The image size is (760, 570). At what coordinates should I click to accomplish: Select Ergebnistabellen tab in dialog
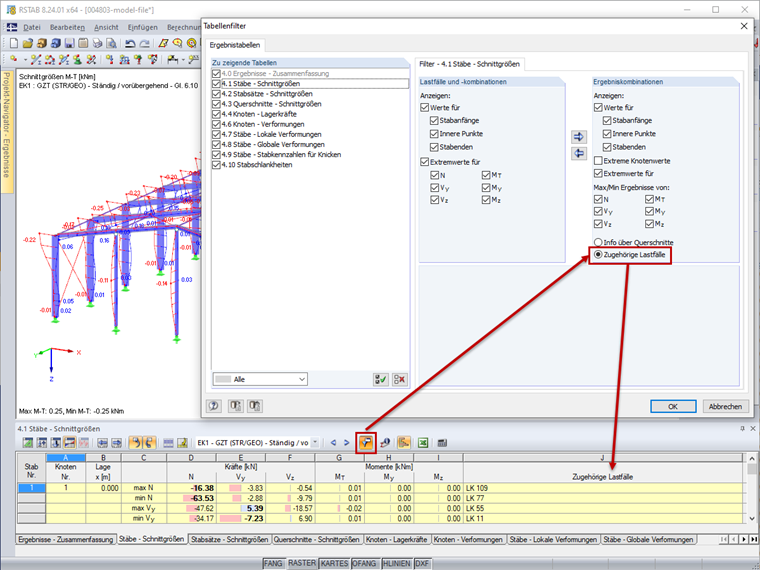click(x=235, y=45)
